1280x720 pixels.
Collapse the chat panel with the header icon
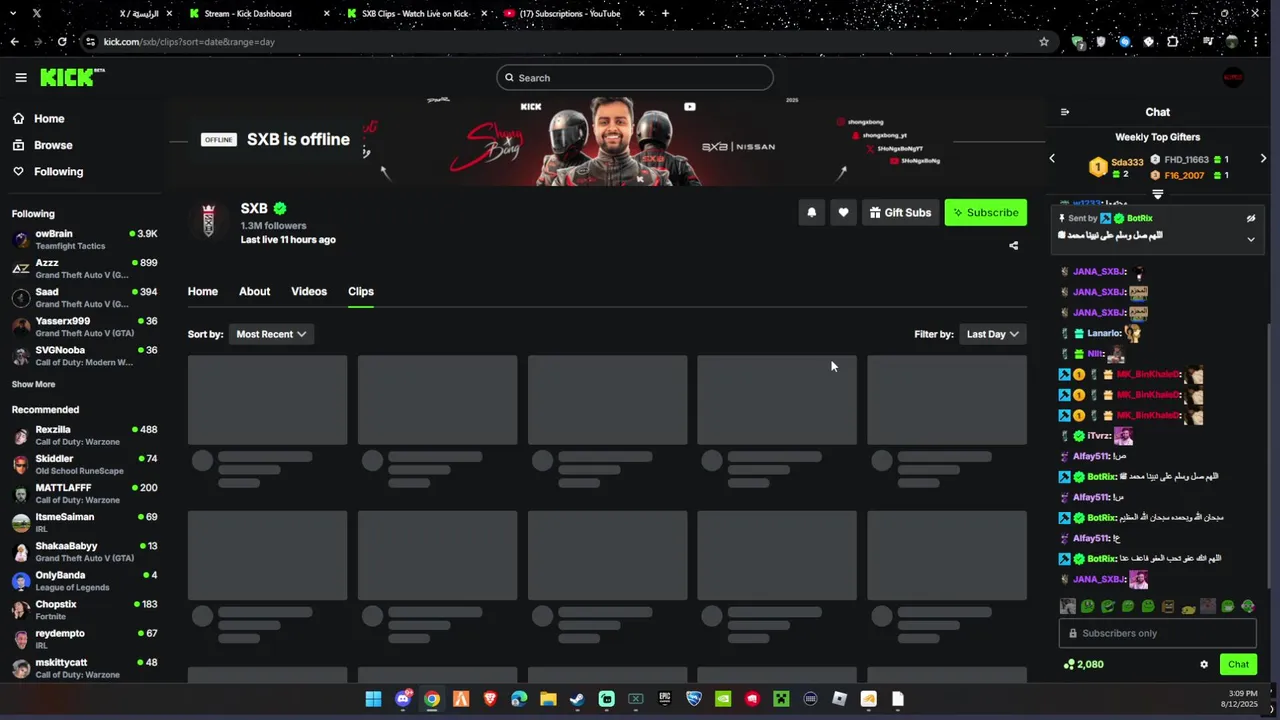[1065, 112]
